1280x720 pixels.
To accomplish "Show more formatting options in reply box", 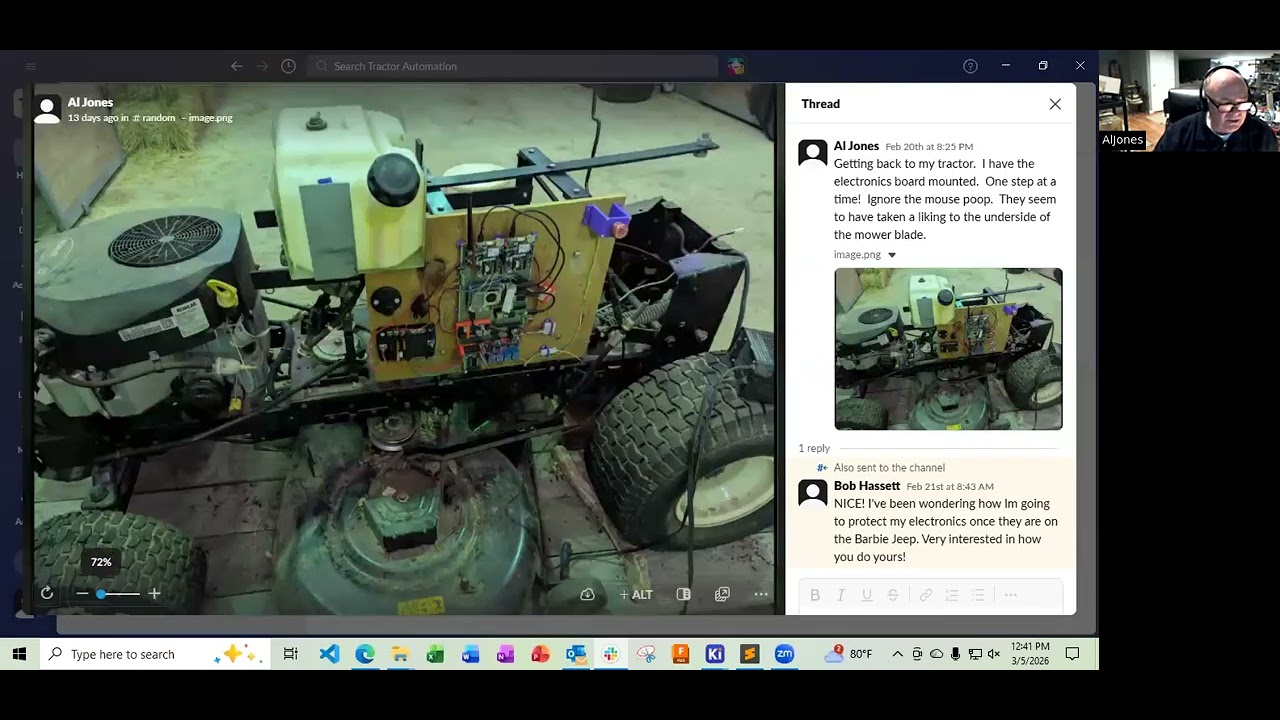I will tap(1011, 595).
